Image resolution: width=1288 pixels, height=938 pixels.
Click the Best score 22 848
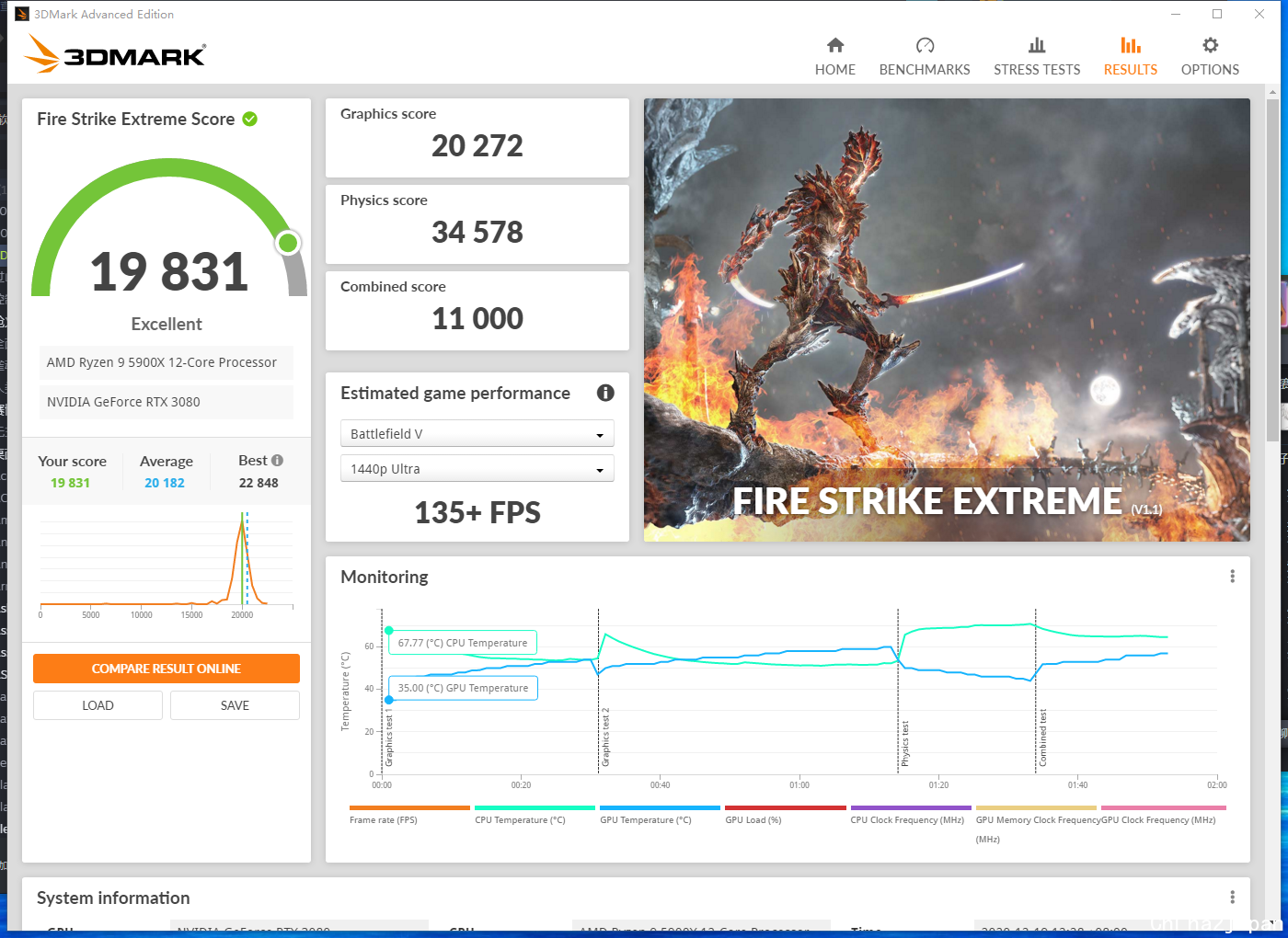coord(259,483)
